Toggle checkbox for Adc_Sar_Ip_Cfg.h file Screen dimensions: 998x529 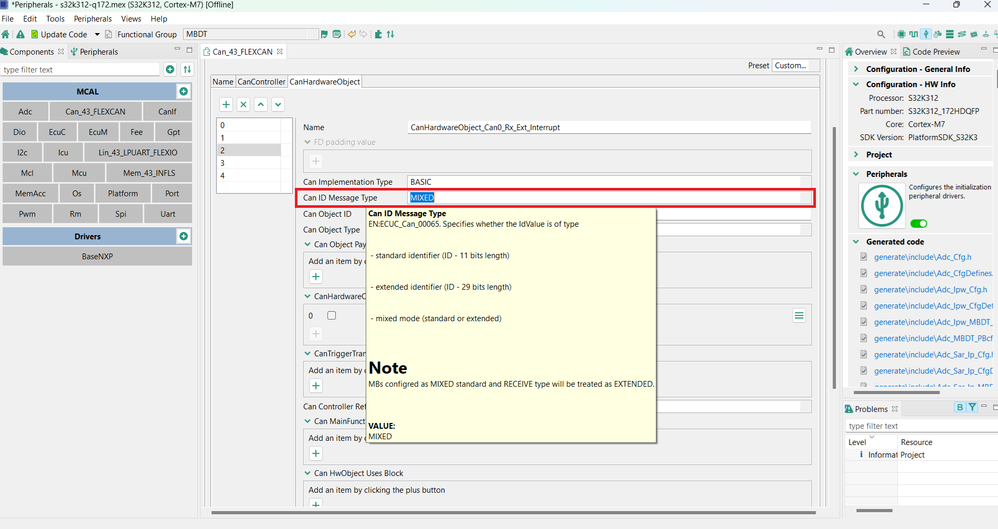point(864,355)
